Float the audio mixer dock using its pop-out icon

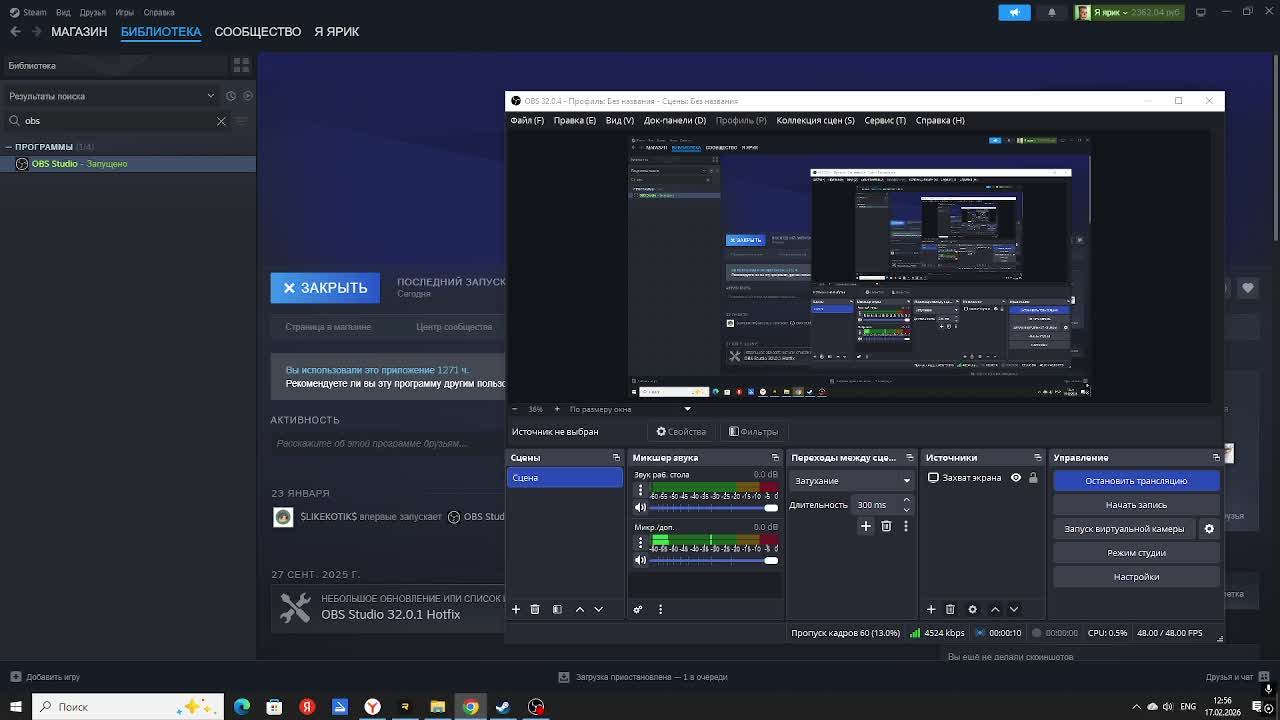(775, 458)
